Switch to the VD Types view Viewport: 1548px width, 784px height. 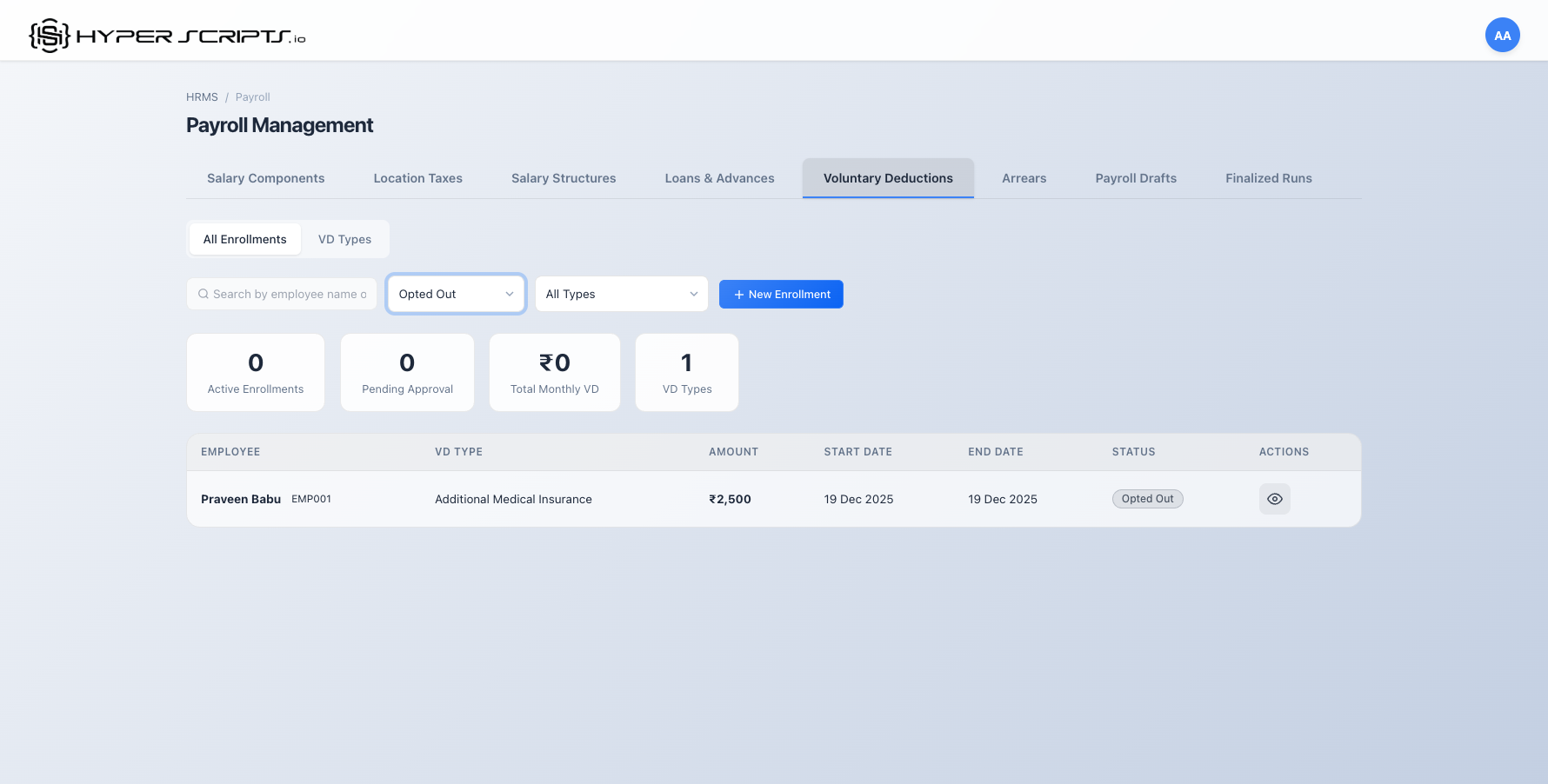[x=344, y=240]
